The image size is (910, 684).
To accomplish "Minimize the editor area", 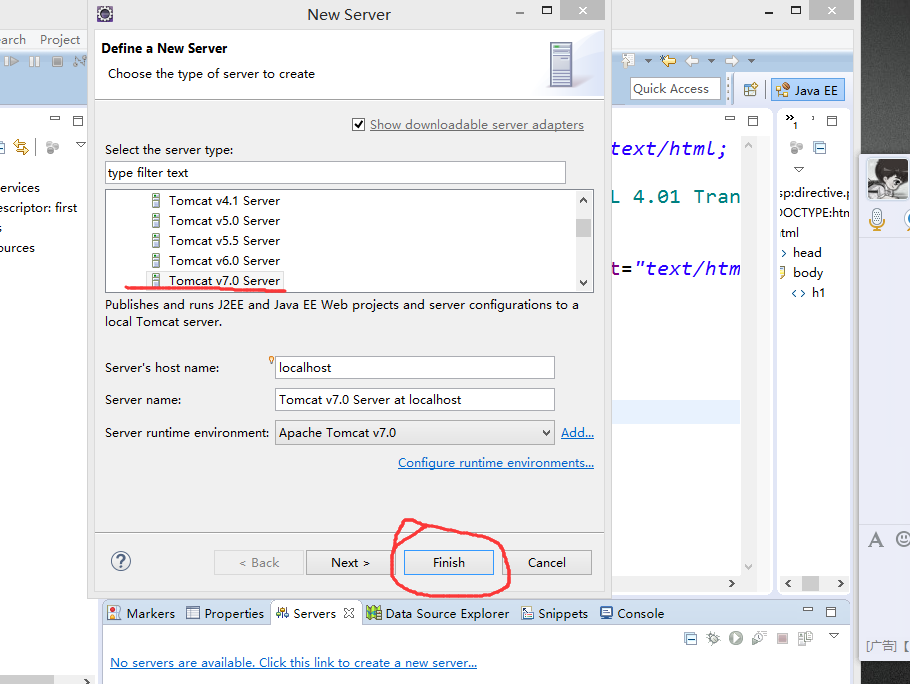I will (x=730, y=118).
